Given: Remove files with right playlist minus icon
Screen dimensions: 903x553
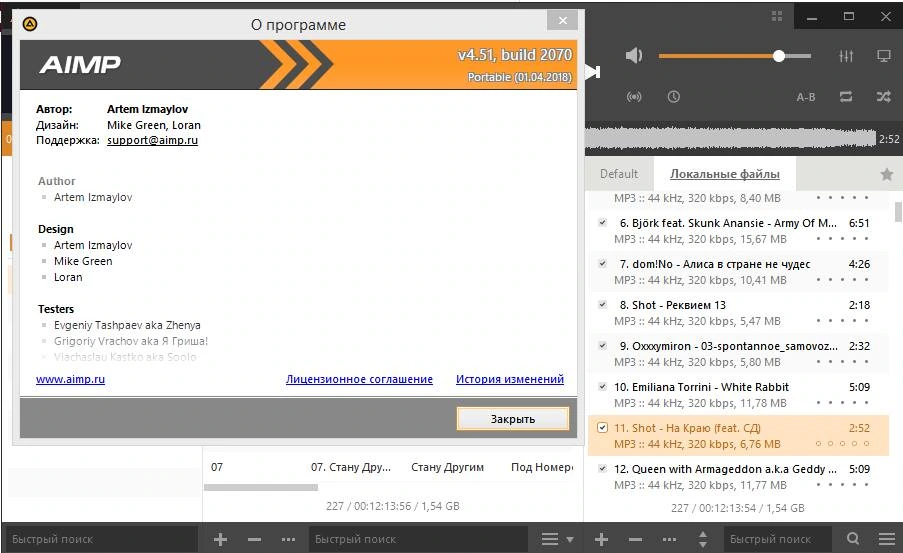Looking at the screenshot, I should pos(635,539).
